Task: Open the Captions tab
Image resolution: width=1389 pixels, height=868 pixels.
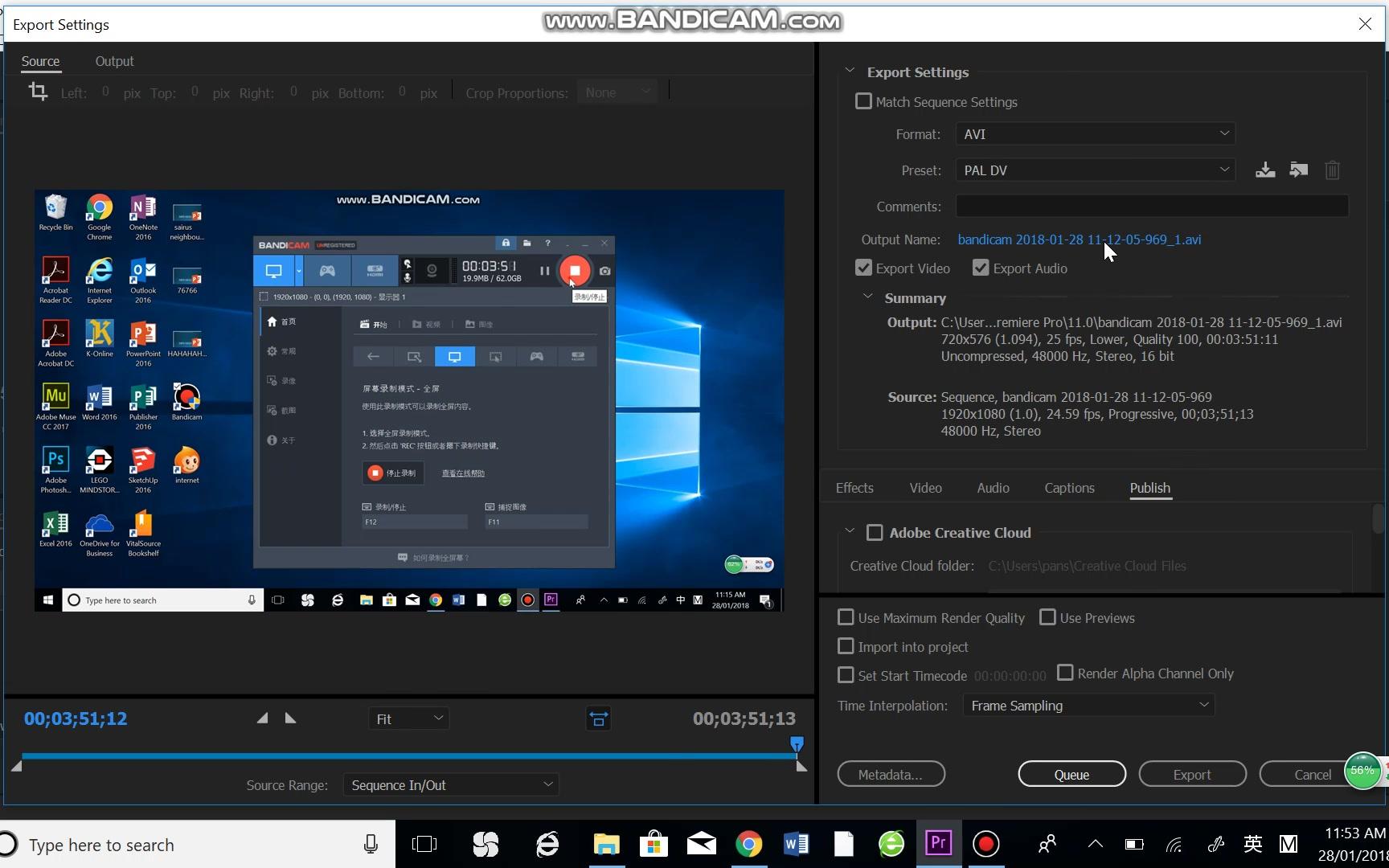Action: 1070,488
